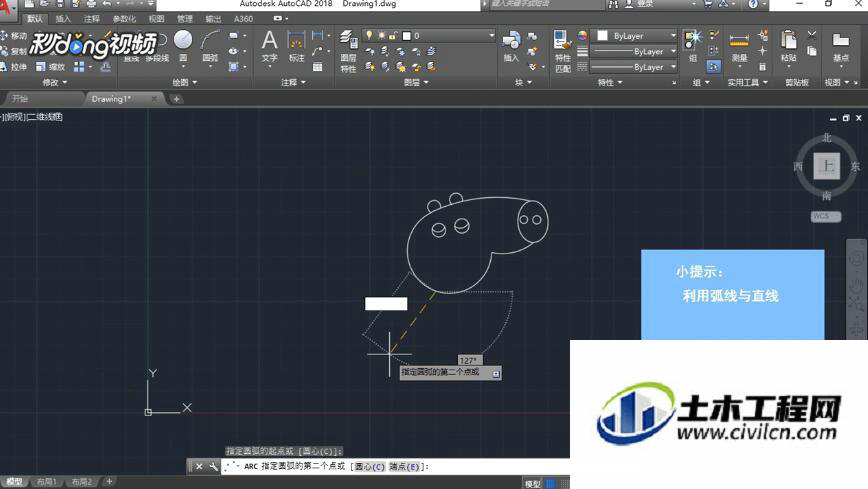Image resolution: width=868 pixels, height=489 pixels.
Task: Click the Cut scissors icon in Clipboard
Action: click(x=812, y=35)
